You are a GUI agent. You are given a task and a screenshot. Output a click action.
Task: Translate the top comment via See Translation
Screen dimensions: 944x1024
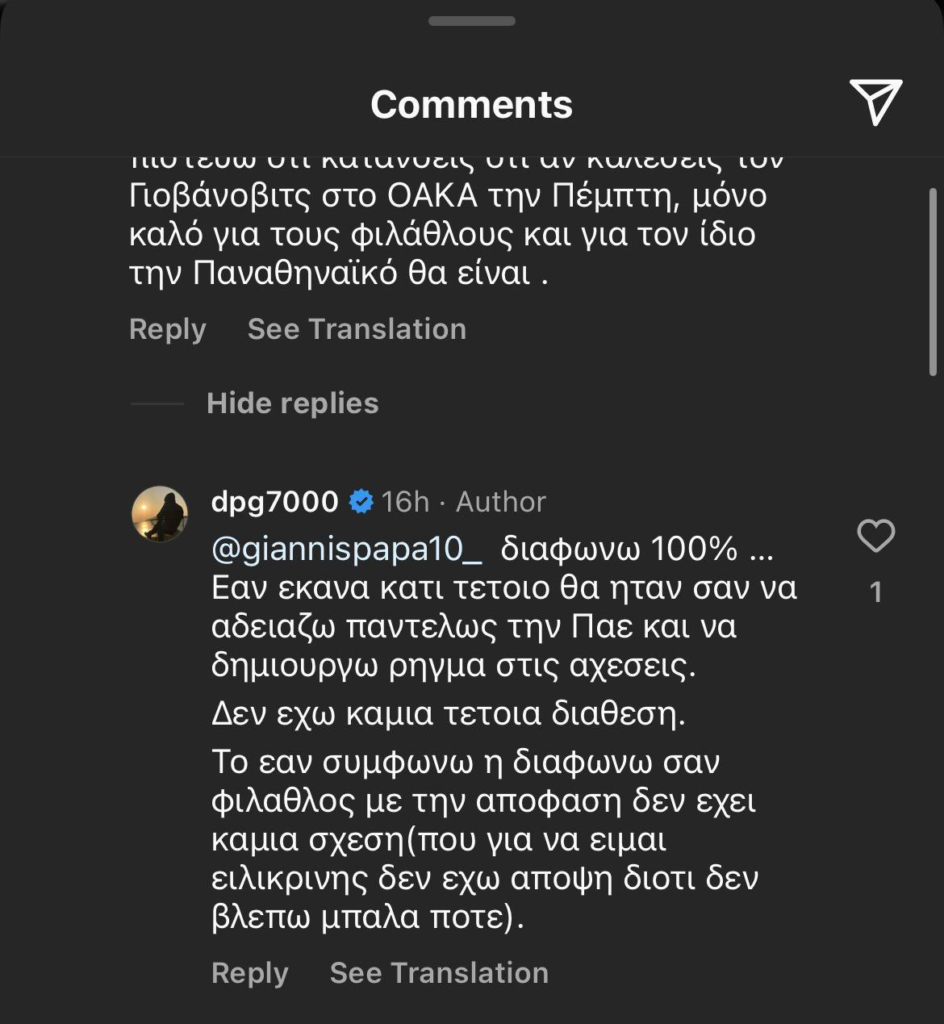pos(356,329)
